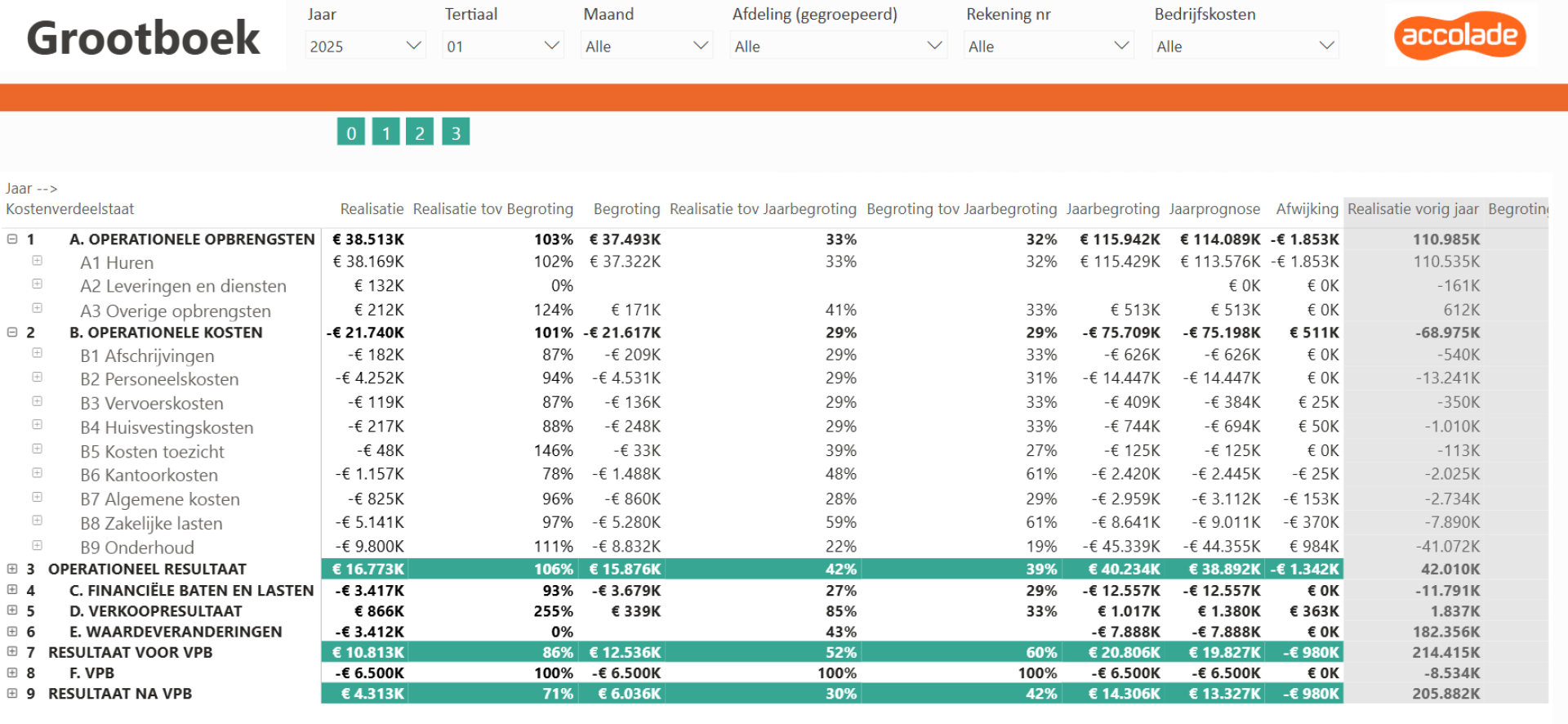
Task: Select D. VERKOOPRESULTAAT row label
Action: point(155,611)
